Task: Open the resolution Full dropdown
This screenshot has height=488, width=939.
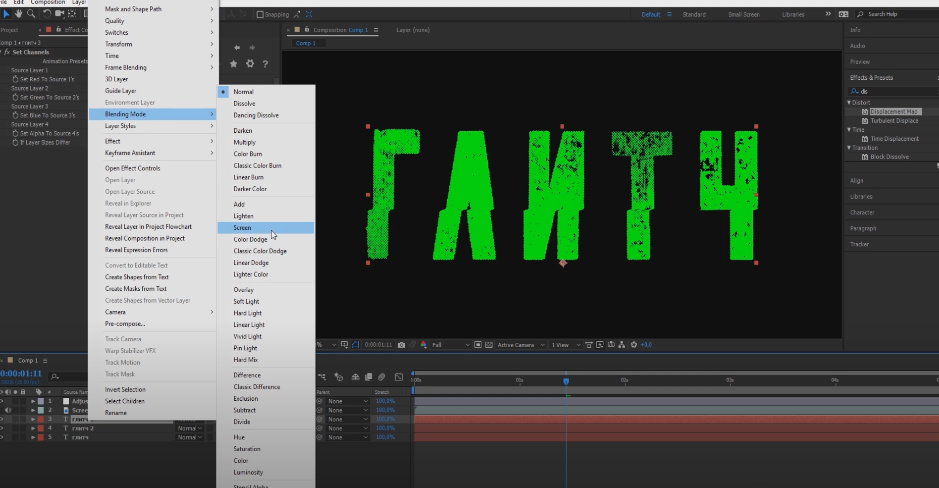Action: (450, 345)
